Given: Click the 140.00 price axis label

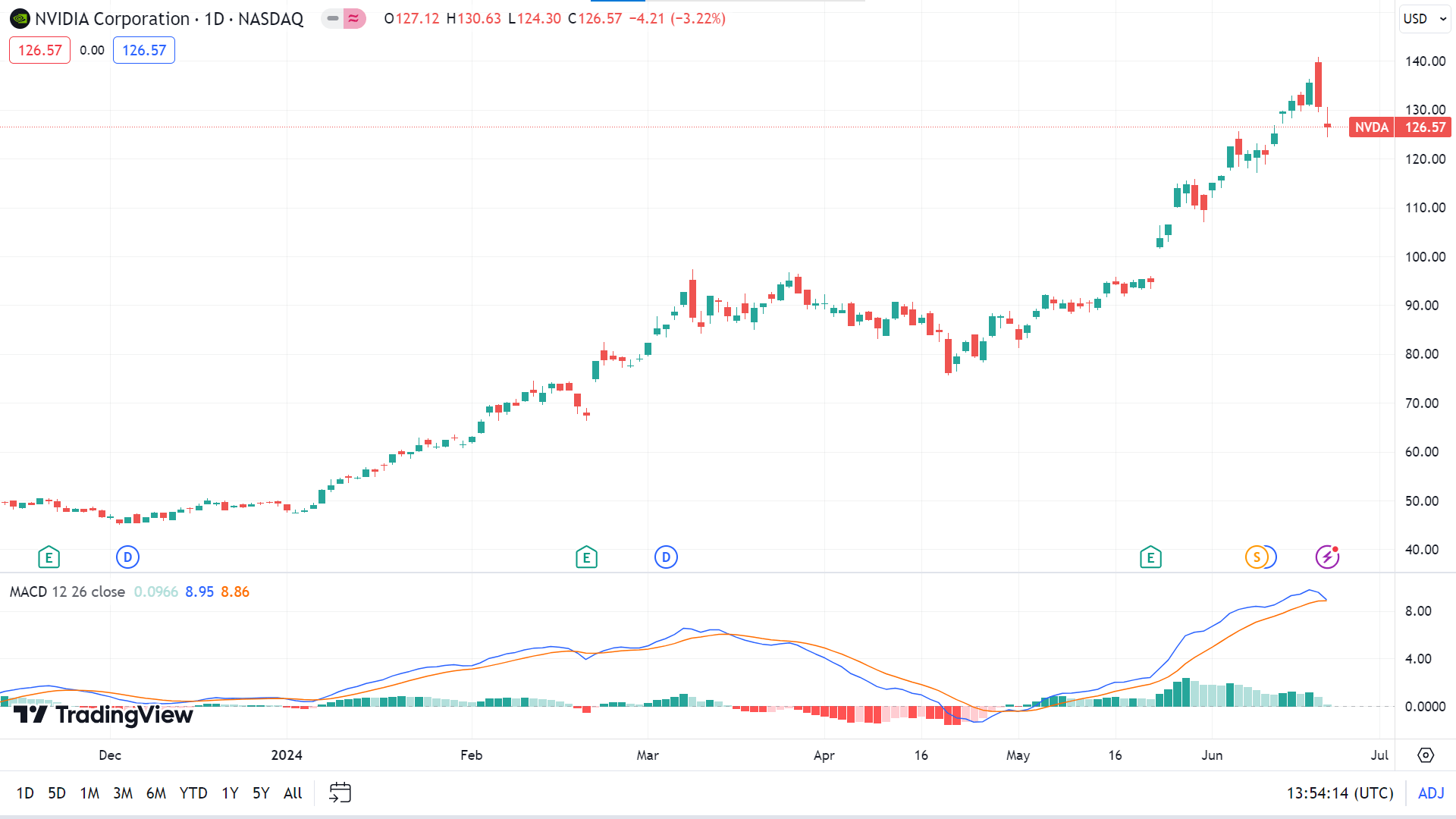Looking at the screenshot, I should (x=1425, y=61).
